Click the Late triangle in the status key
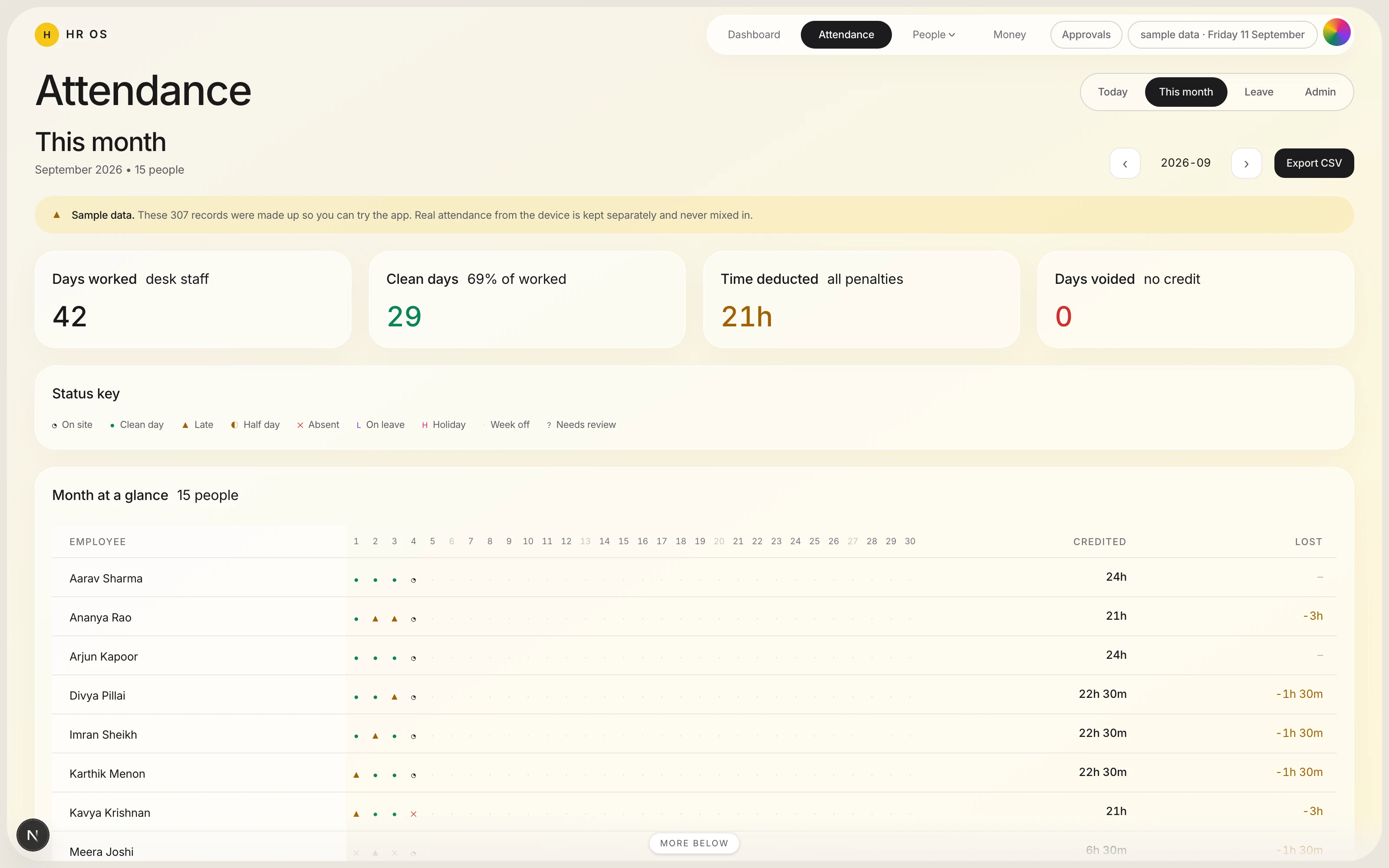Image resolution: width=1389 pixels, height=868 pixels. tap(185, 425)
